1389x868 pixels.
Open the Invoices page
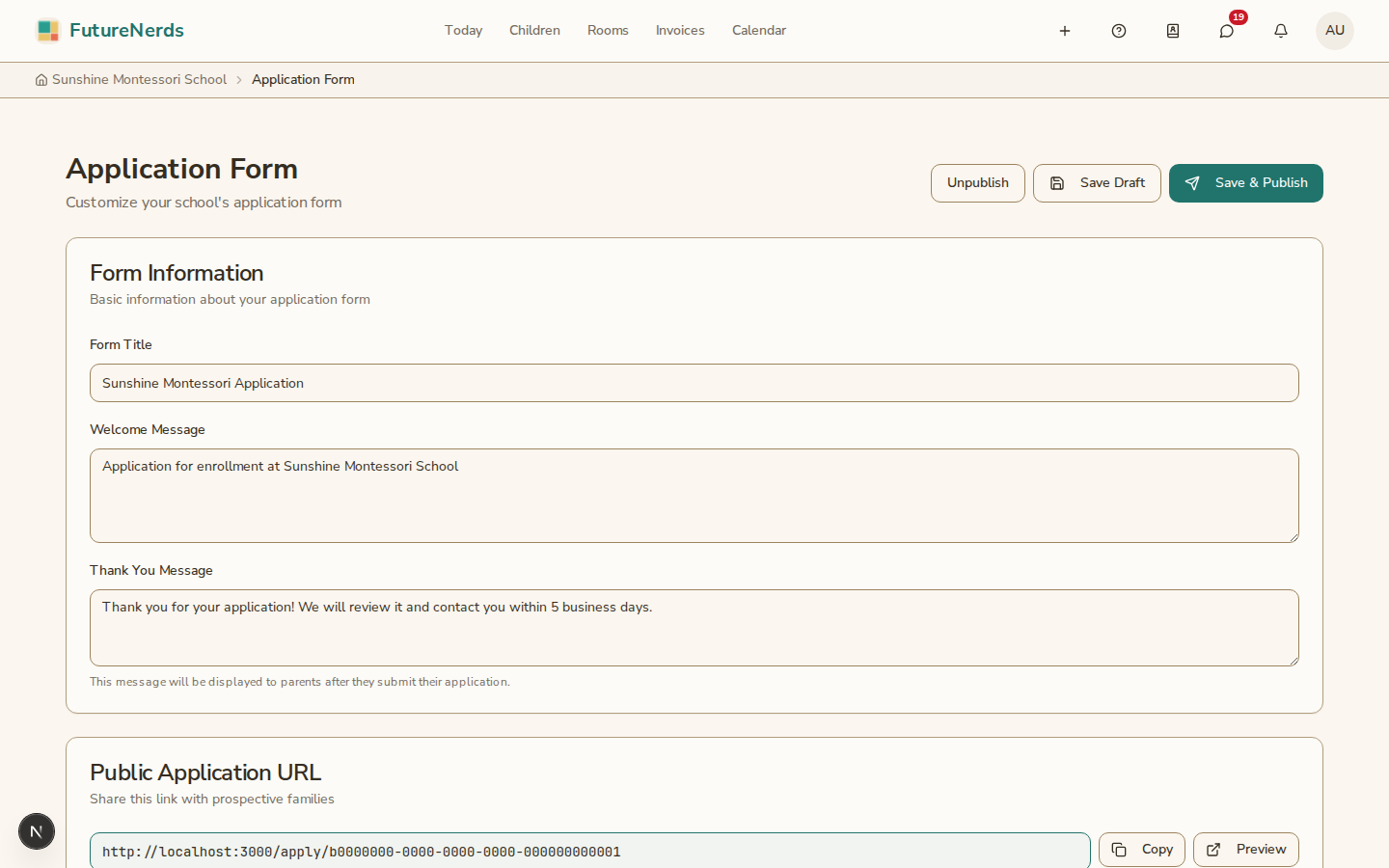[x=680, y=31]
